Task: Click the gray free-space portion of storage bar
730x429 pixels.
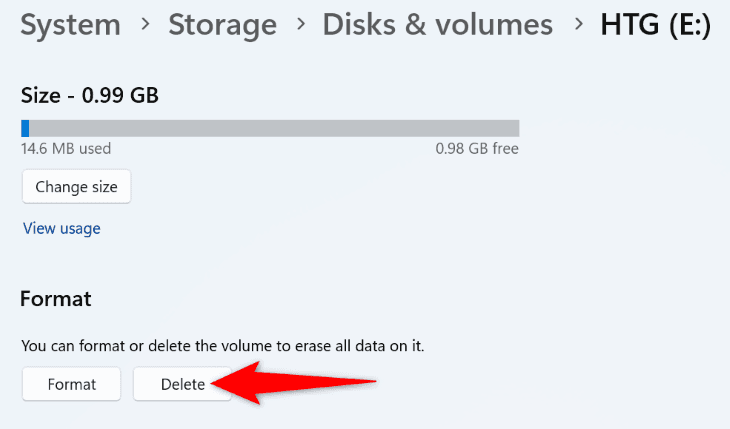Action: click(x=274, y=128)
